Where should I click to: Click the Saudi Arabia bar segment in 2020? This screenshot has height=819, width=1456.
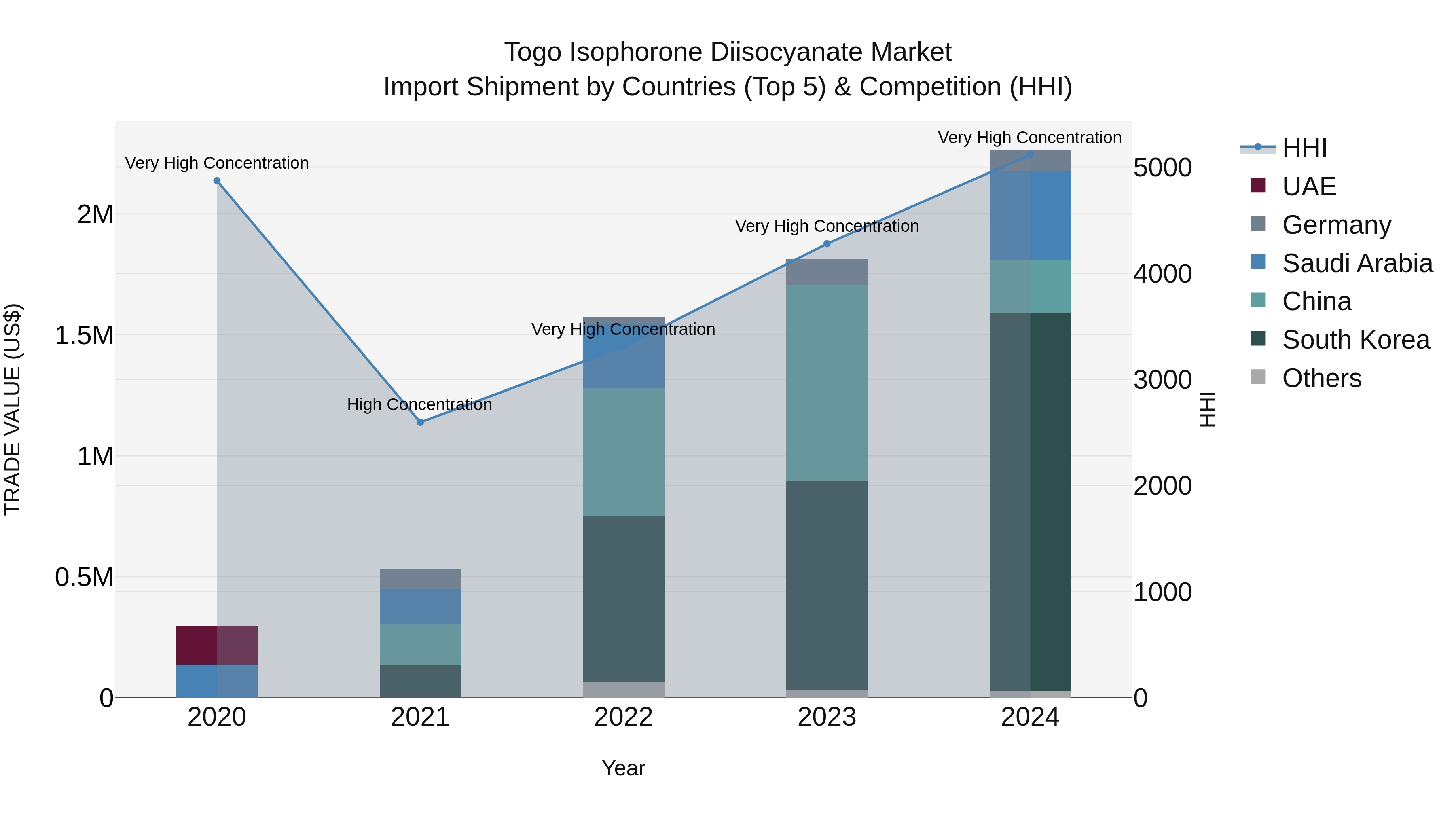click(217, 681)
